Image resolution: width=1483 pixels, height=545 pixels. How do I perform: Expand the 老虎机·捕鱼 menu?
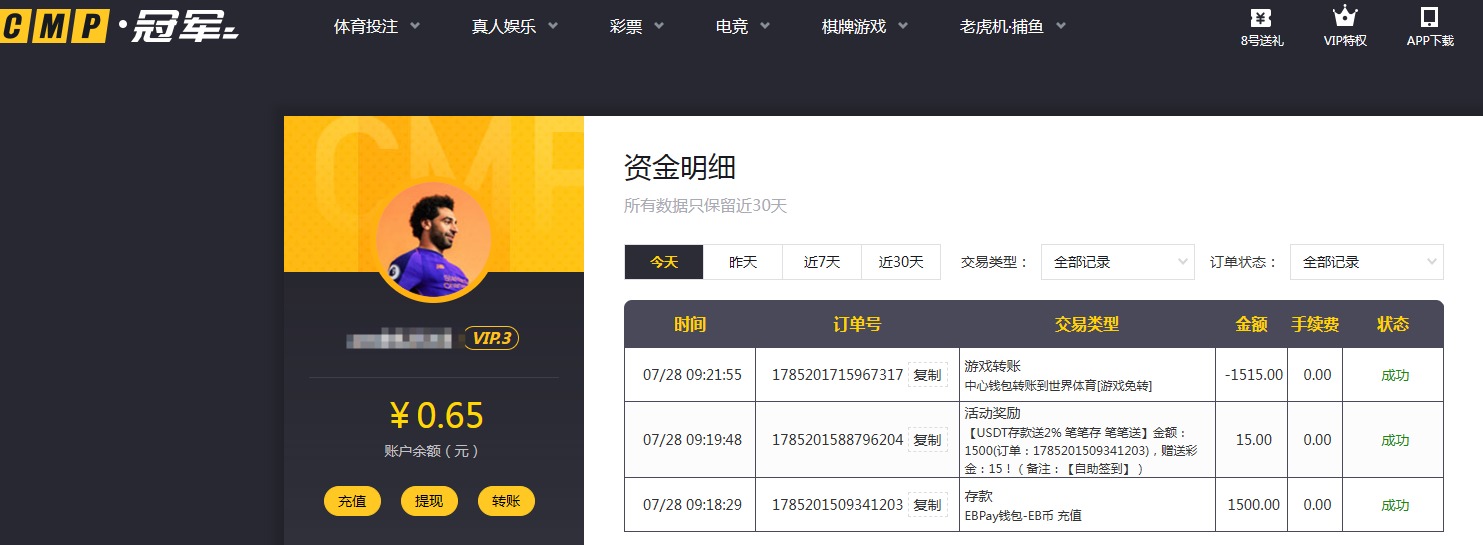1013,27
